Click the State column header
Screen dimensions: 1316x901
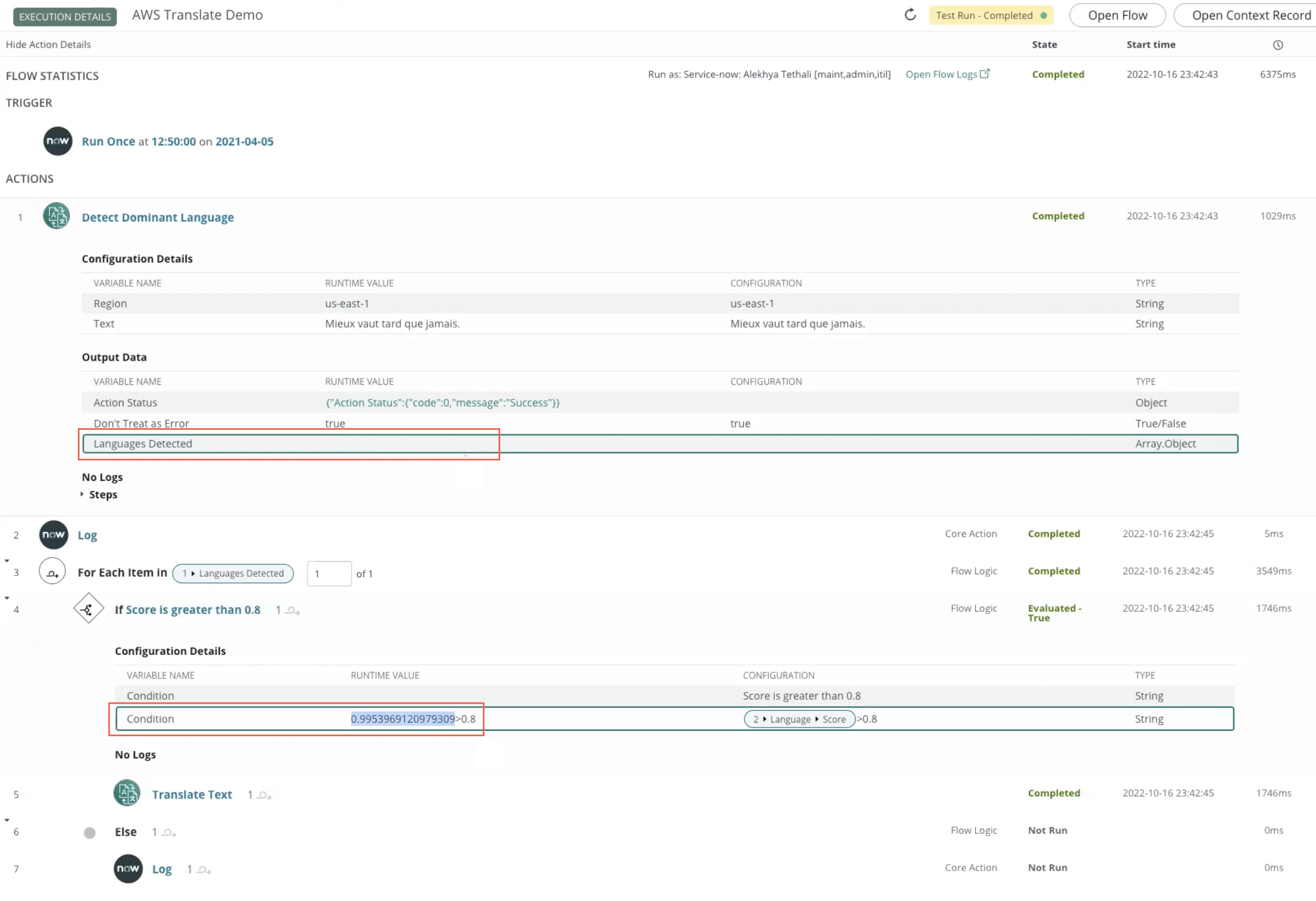click(x=1044, y=44)
